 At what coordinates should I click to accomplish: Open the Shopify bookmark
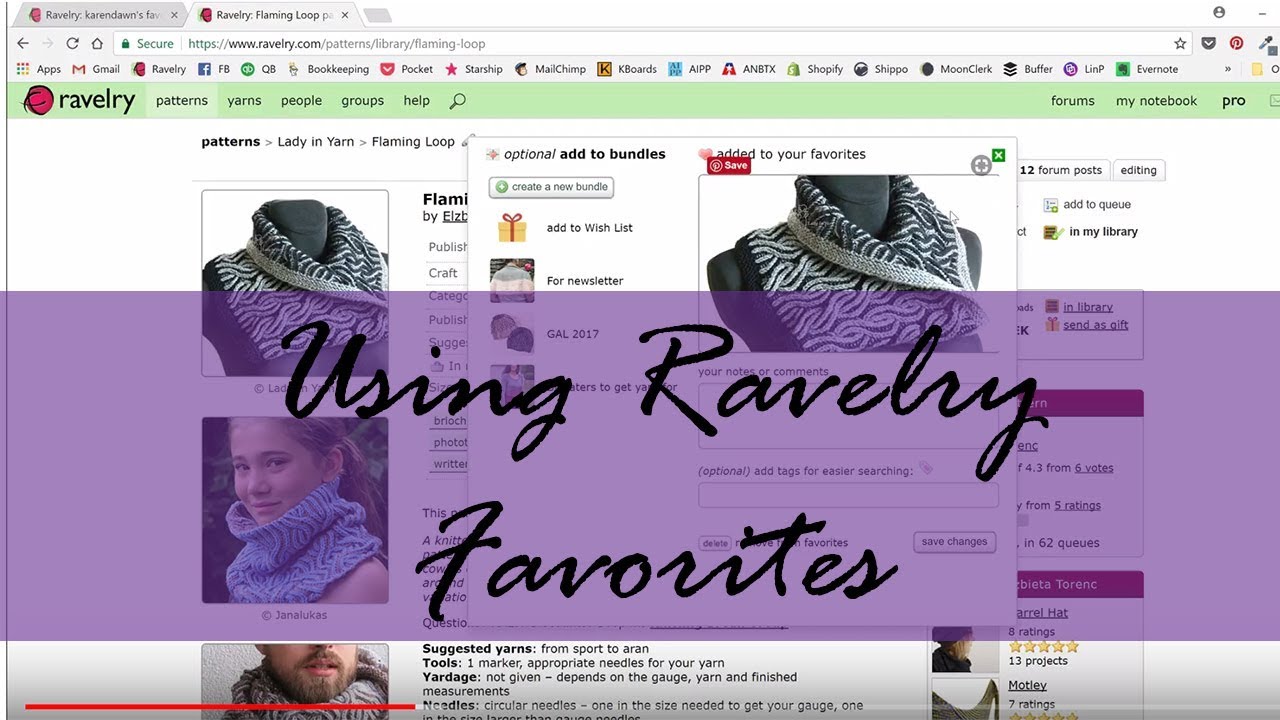[x=815, y=69]
